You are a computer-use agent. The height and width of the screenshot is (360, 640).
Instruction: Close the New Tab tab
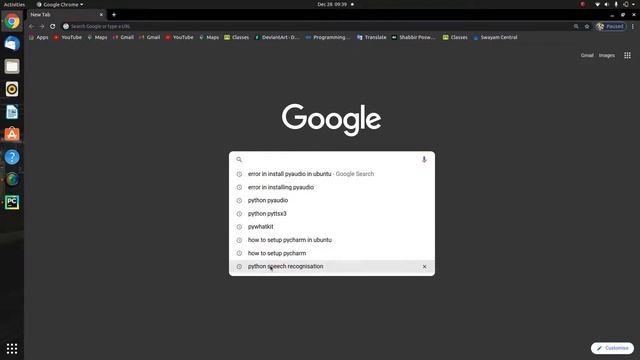tap(101, 15)
